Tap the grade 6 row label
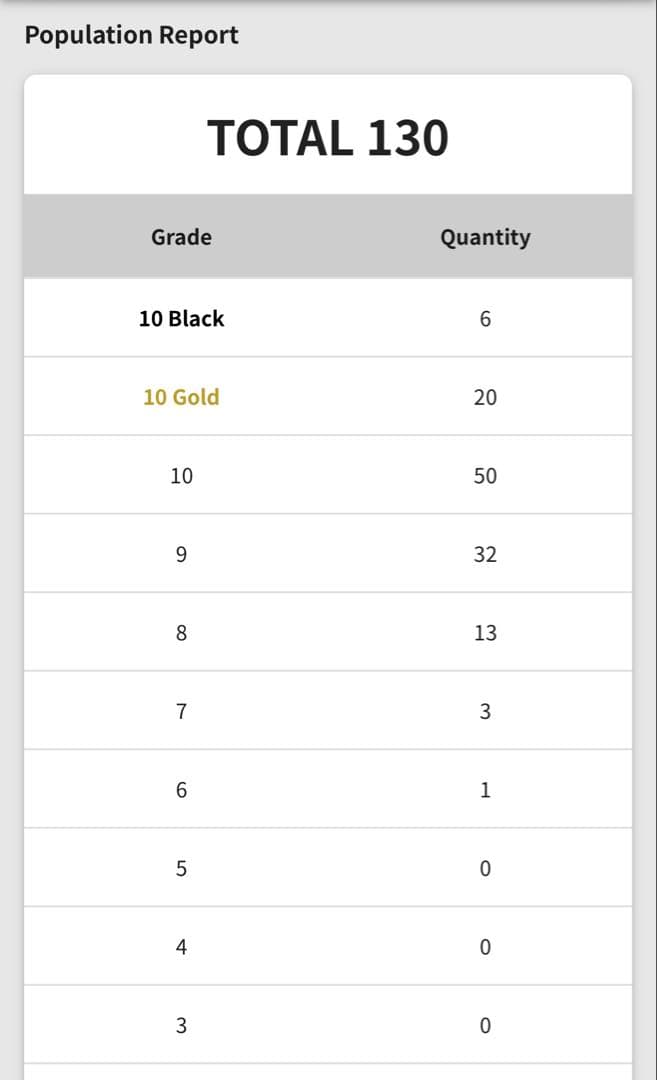Screen dimensions: 657x1080 click(181, 790)
